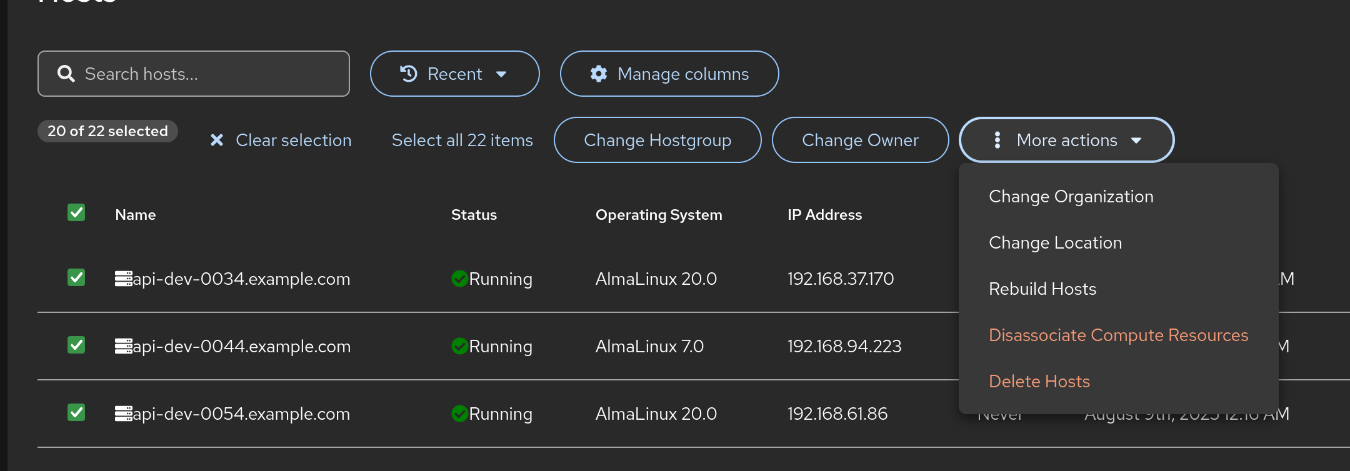Toggle the select-all checkbox in table header
The width and height of the screenshot is (1350, 471).
[x=76, y=212]
